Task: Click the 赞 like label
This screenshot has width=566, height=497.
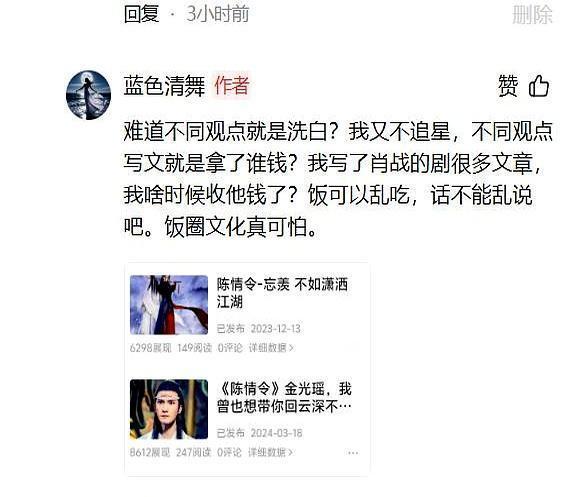Action: pos(508,86)
